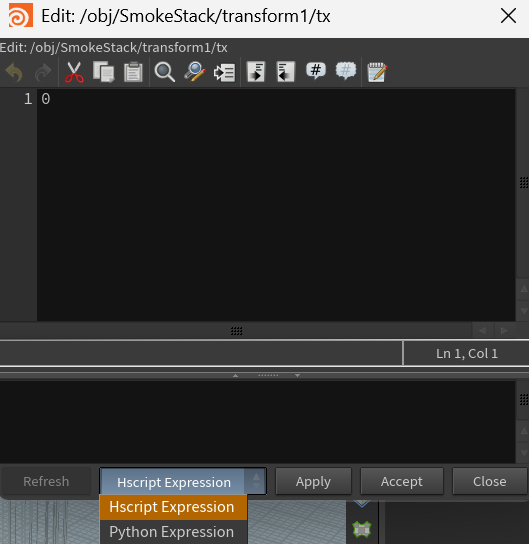Click the output pane scroll up arrow
This screenshot has height=544, width=529.
point(524,431)
